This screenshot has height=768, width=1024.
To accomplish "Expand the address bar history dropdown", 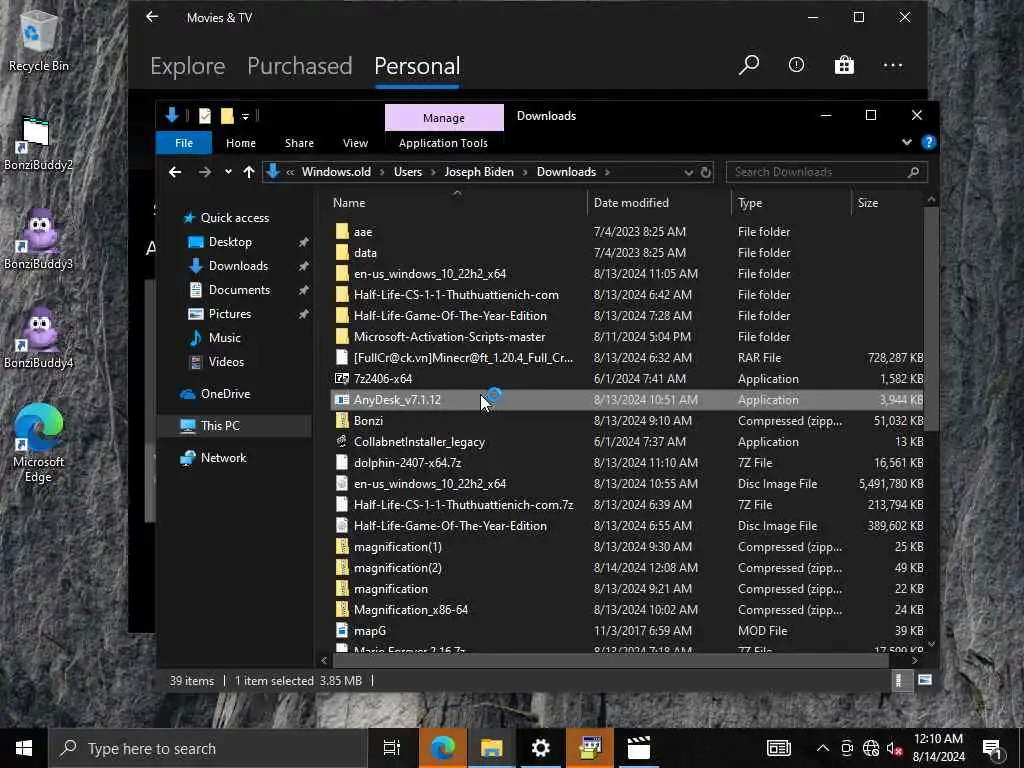I will [688, 172].
